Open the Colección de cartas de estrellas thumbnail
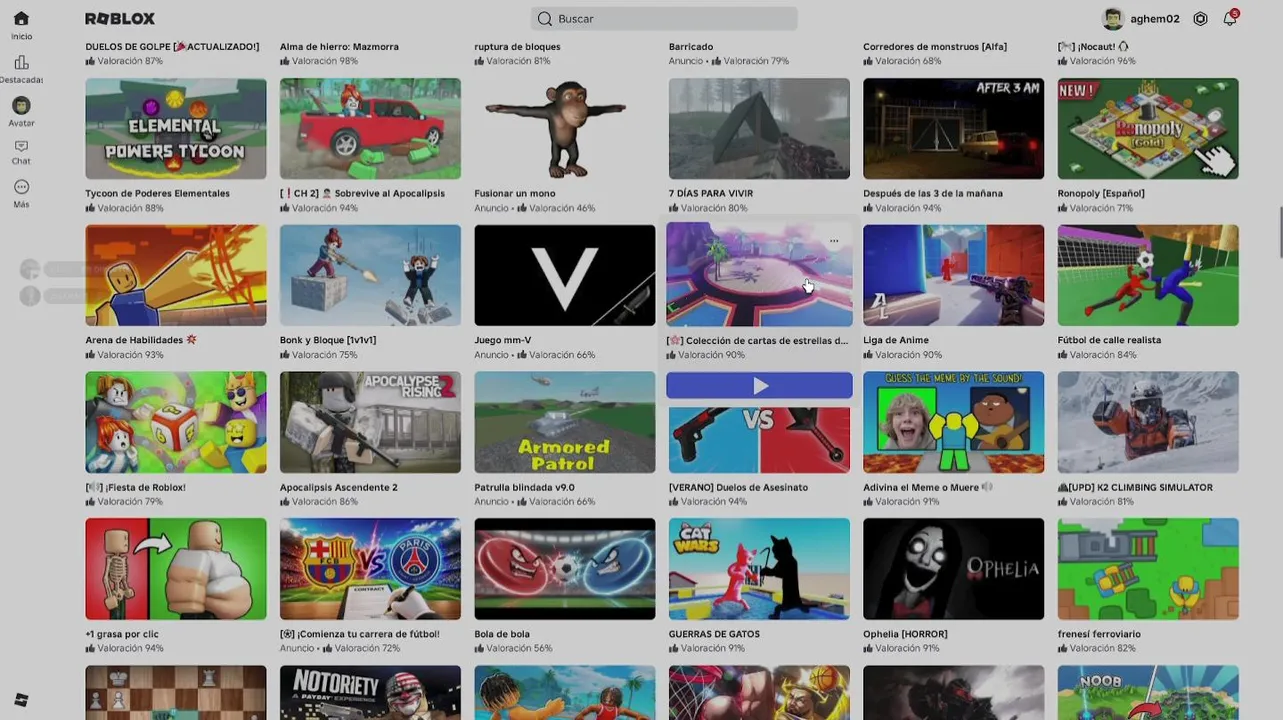1283x720 pixels. click(760, 275)
